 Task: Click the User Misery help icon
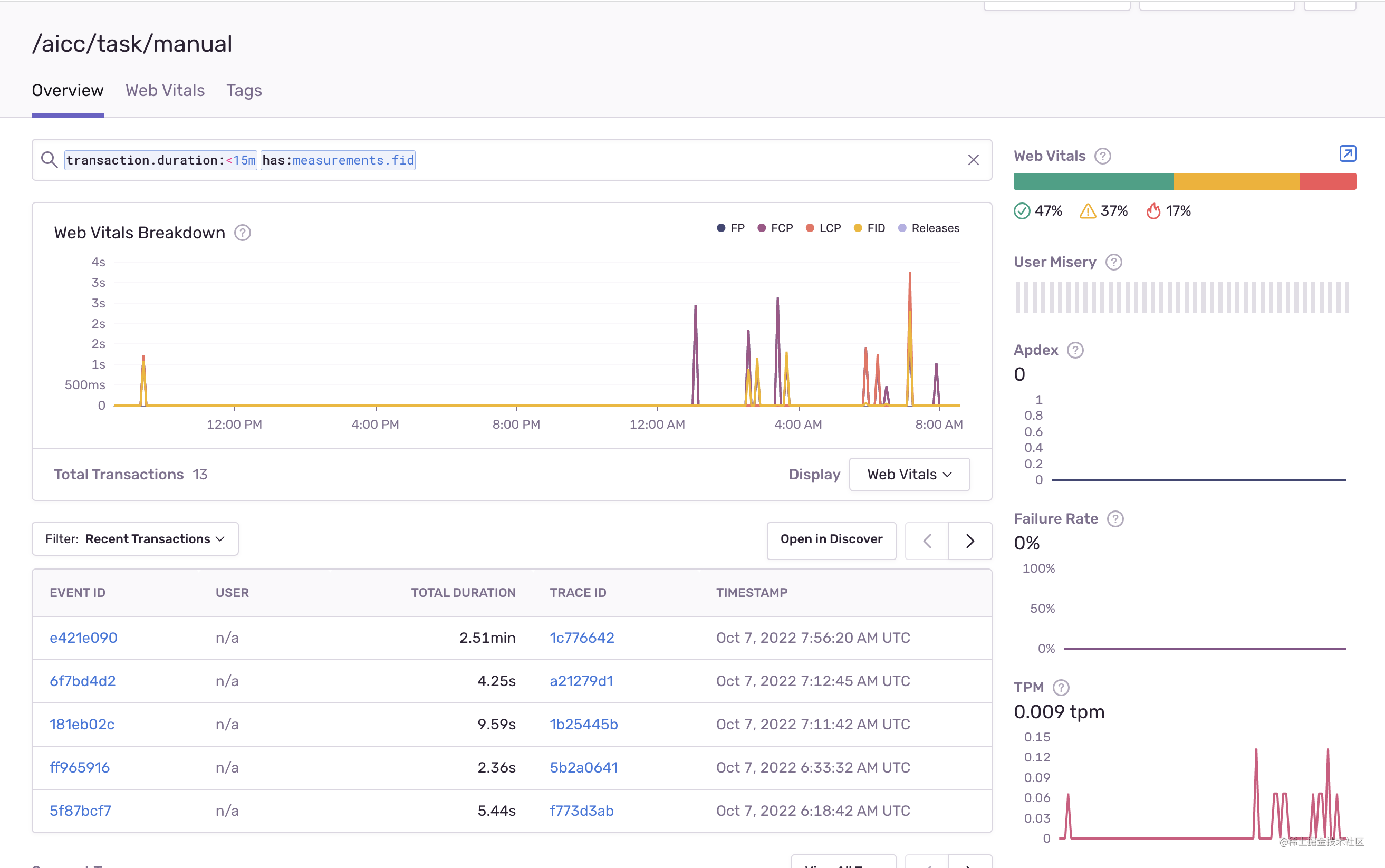[1113, 263]
